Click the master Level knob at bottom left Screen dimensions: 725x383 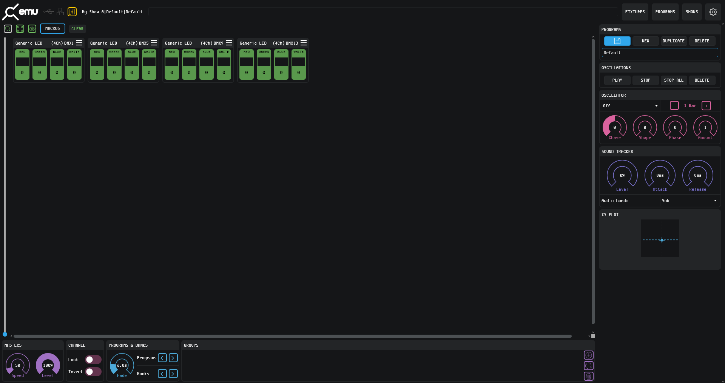[48, 365]
